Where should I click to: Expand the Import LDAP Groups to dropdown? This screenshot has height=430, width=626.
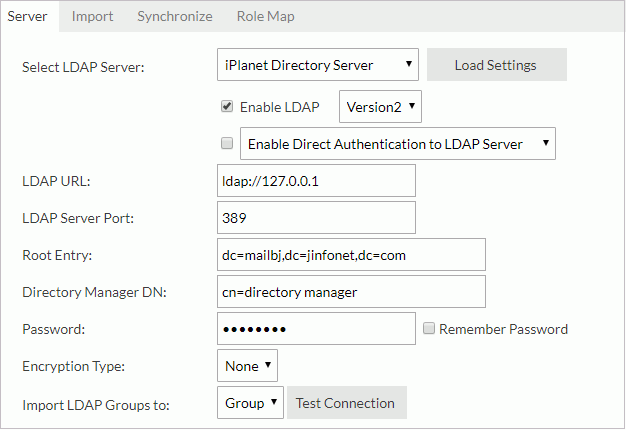point(250,403)
